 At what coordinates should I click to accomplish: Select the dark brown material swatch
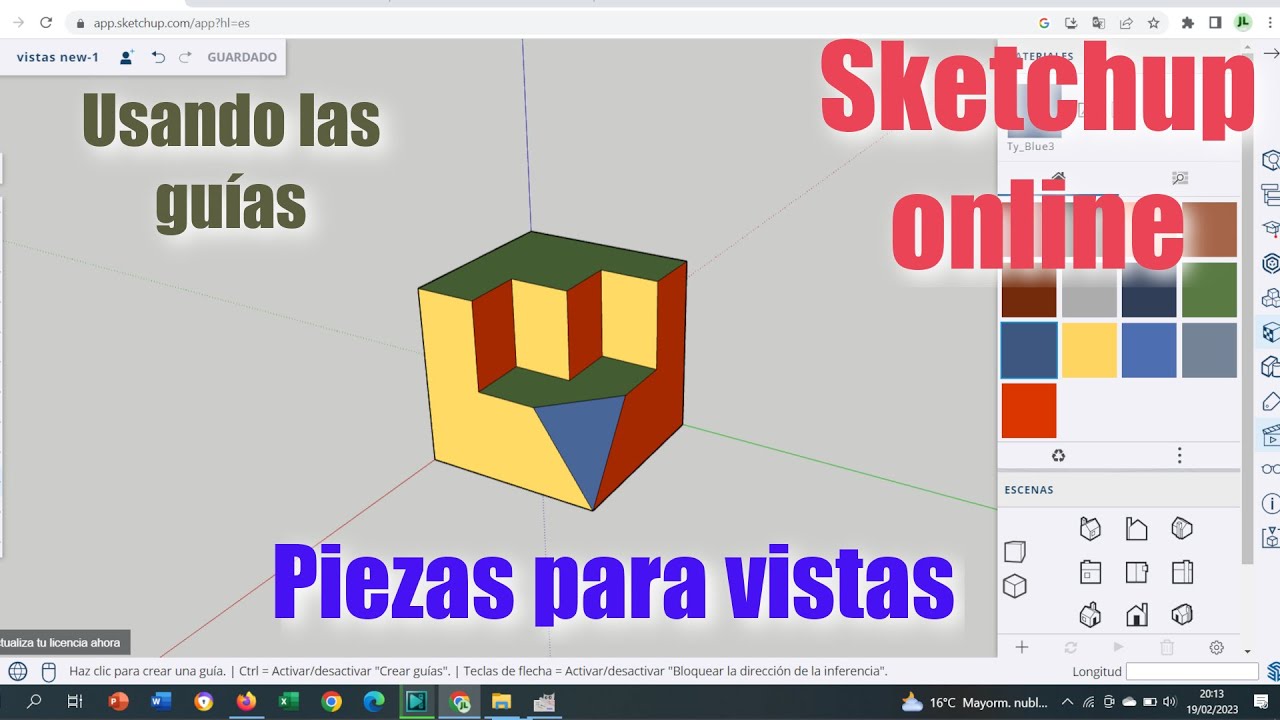tap(1029, 290)
